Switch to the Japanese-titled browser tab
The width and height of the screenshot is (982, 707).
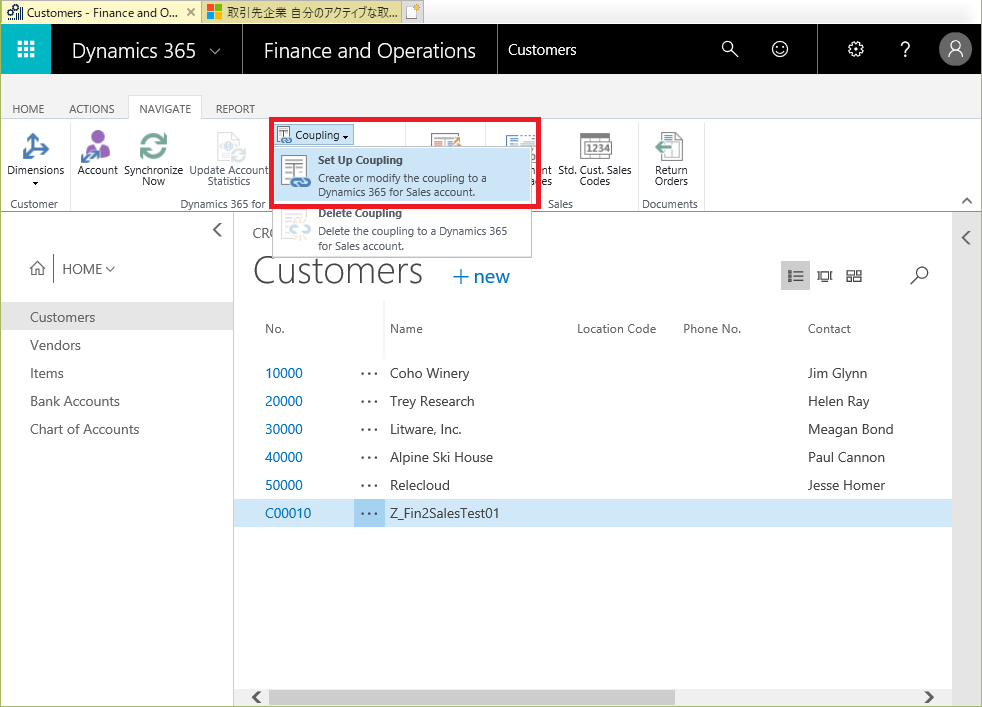302,12
